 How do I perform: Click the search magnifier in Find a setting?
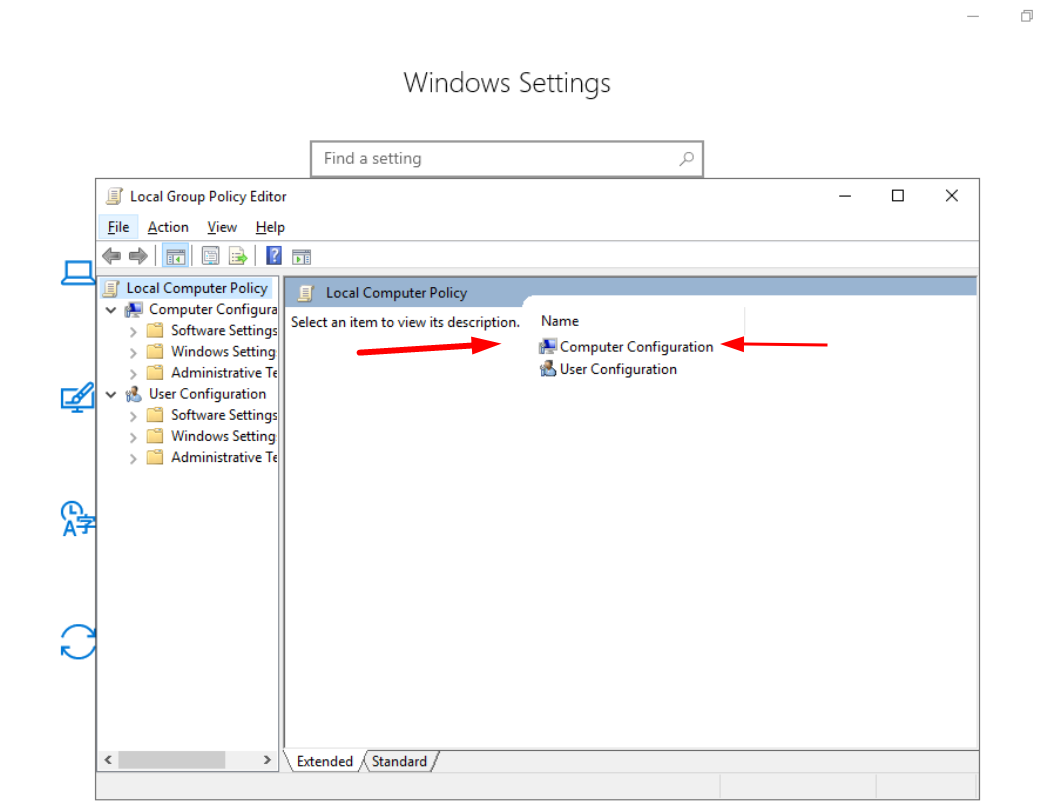[686, 159]
